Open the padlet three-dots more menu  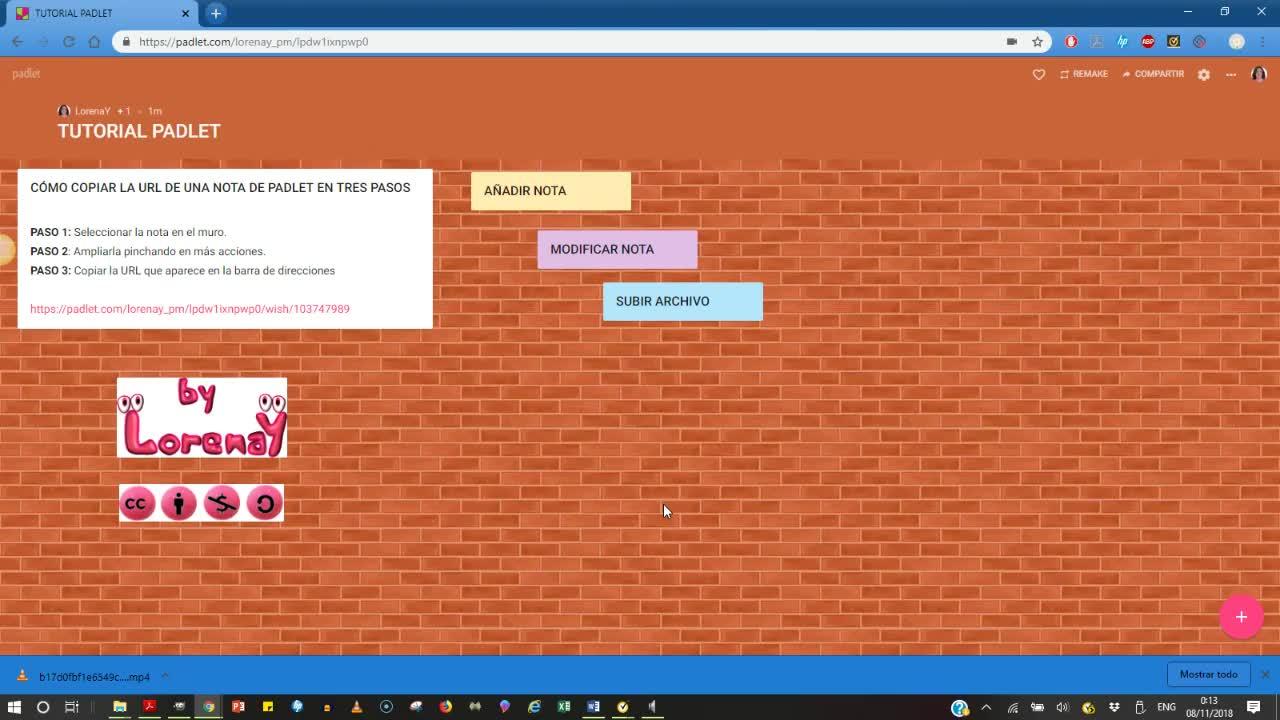pos(1231,74)
